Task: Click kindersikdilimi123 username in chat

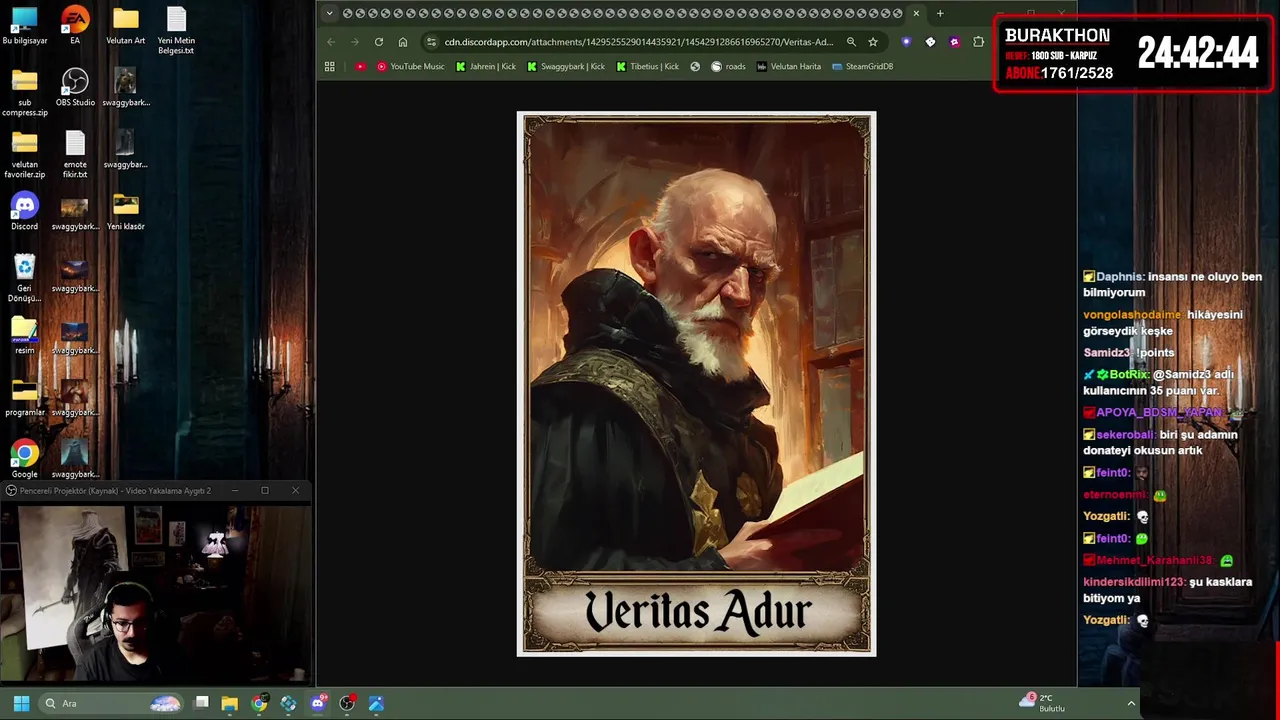Action: pyautogui.click(x=1134, y=582)
